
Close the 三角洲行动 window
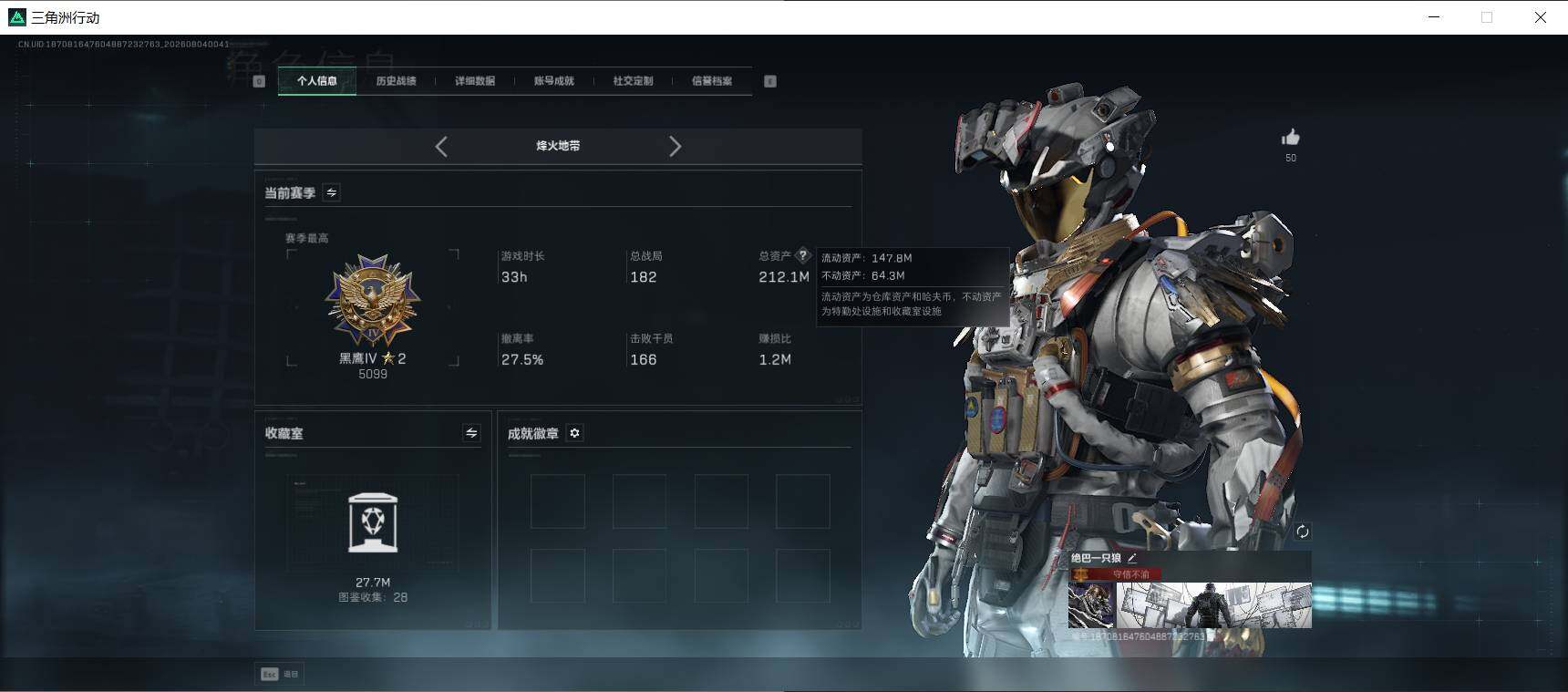point(1541,17)
